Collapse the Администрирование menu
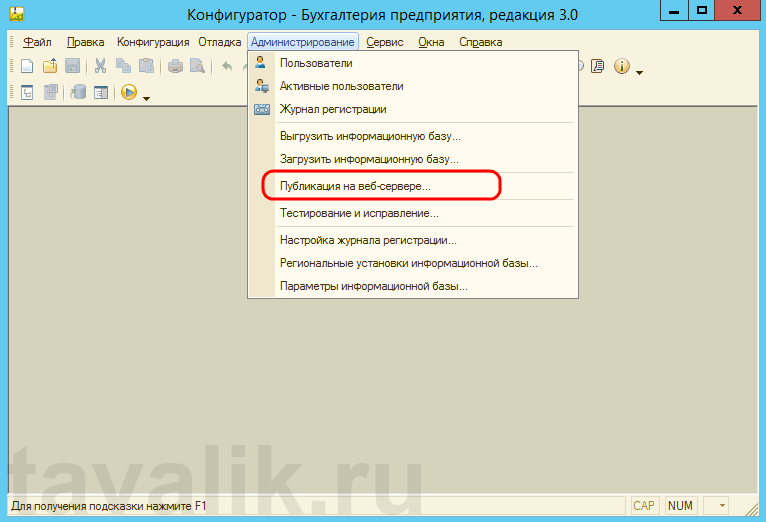 (x=303, y=42)
